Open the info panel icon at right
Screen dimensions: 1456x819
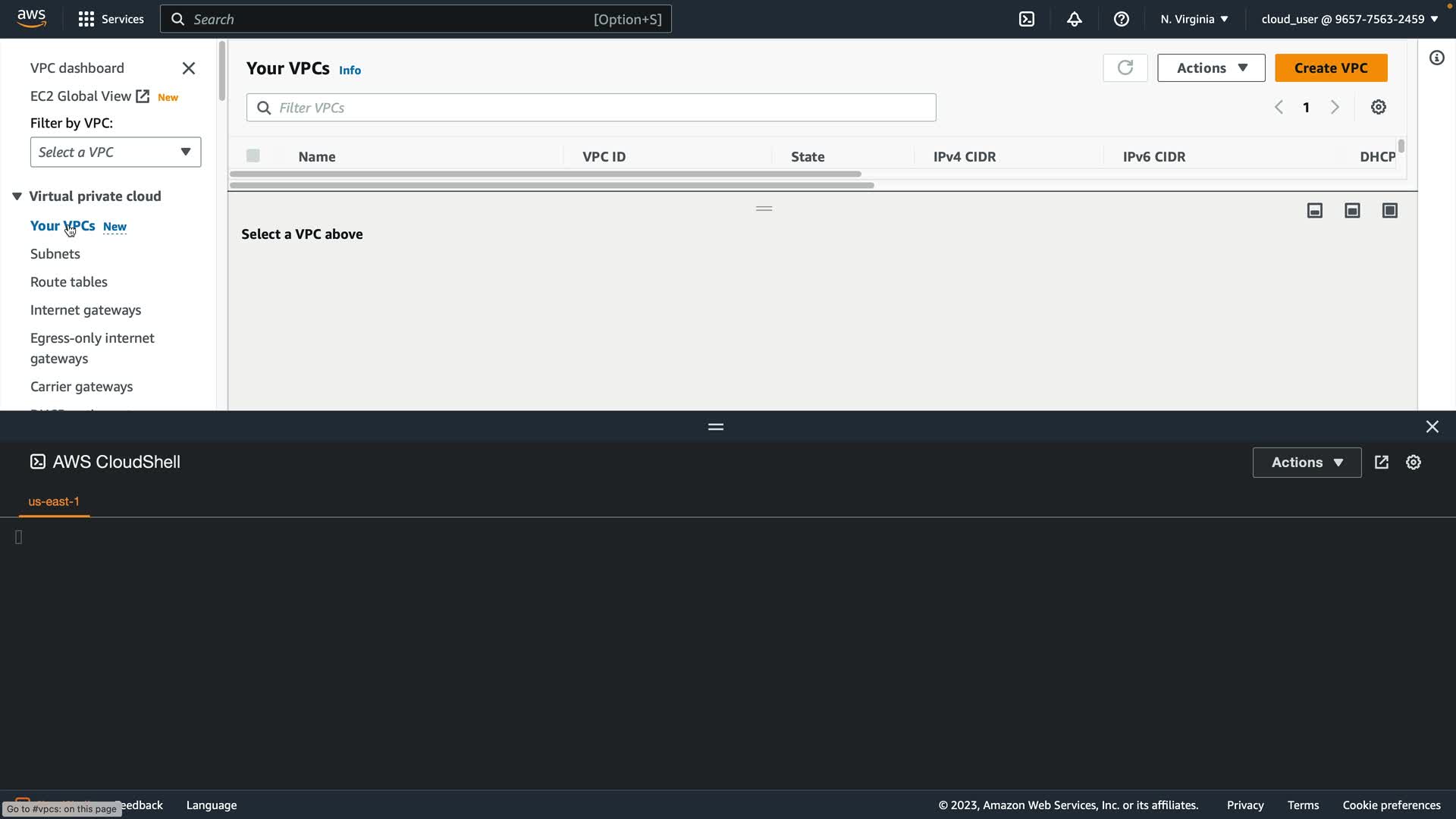[1436, 58]
